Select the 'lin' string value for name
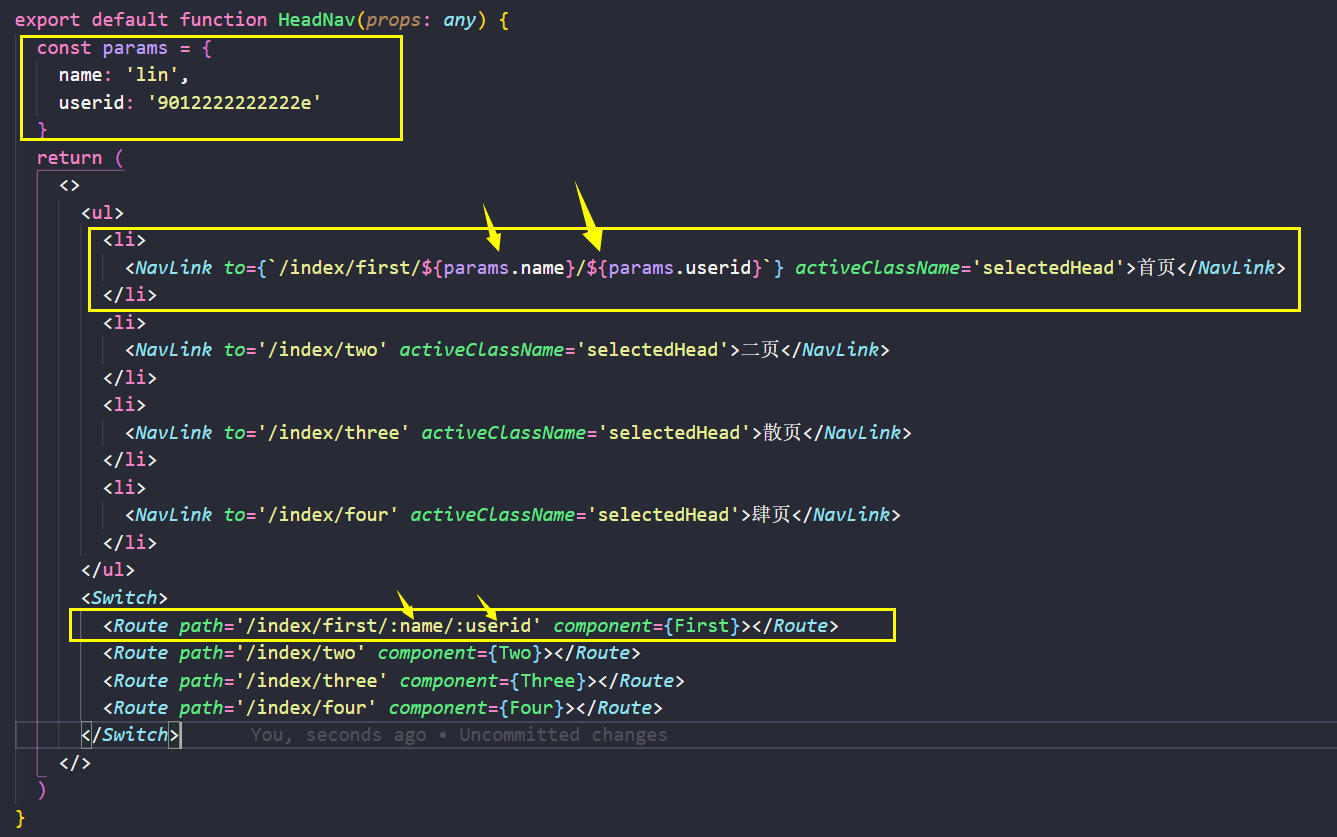Screen dimensions: 1337x837 152,74
